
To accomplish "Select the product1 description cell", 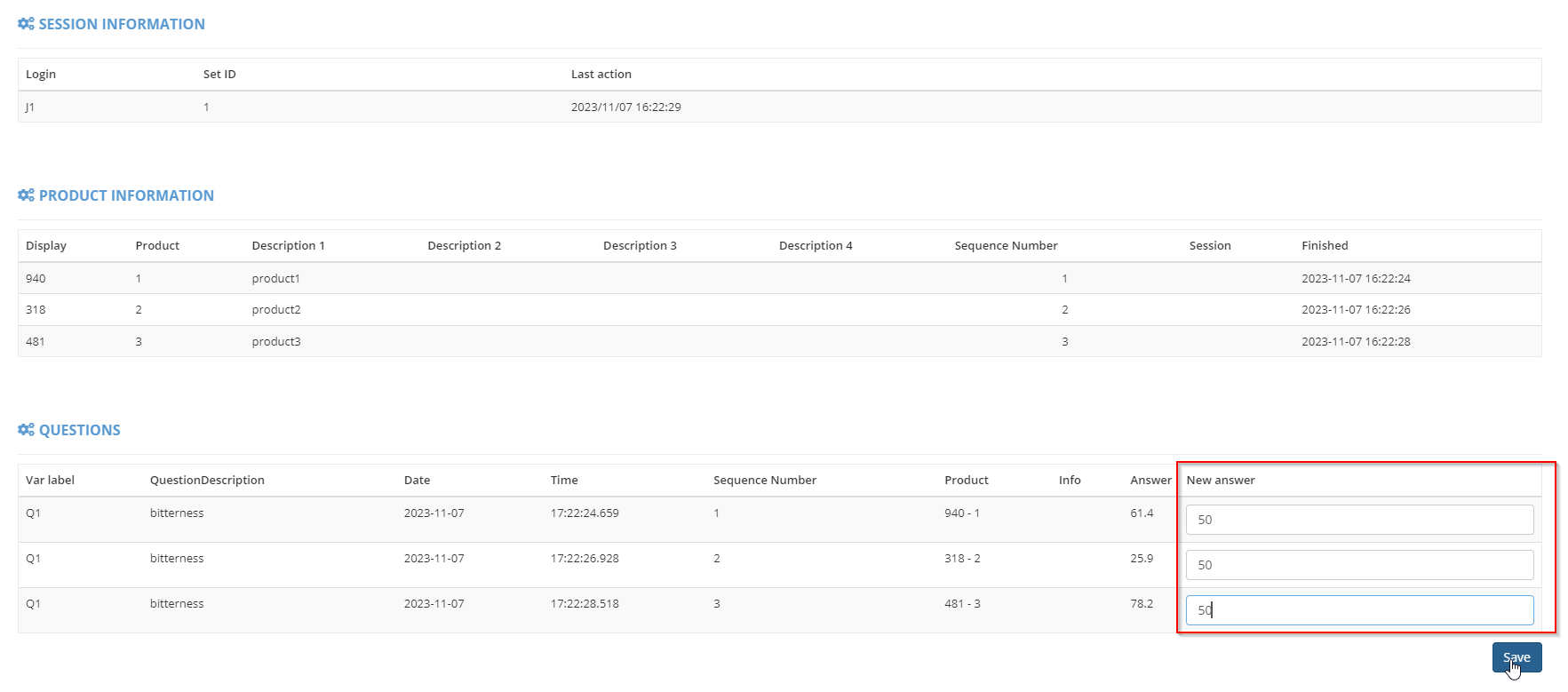I will (x=275, y=279).
